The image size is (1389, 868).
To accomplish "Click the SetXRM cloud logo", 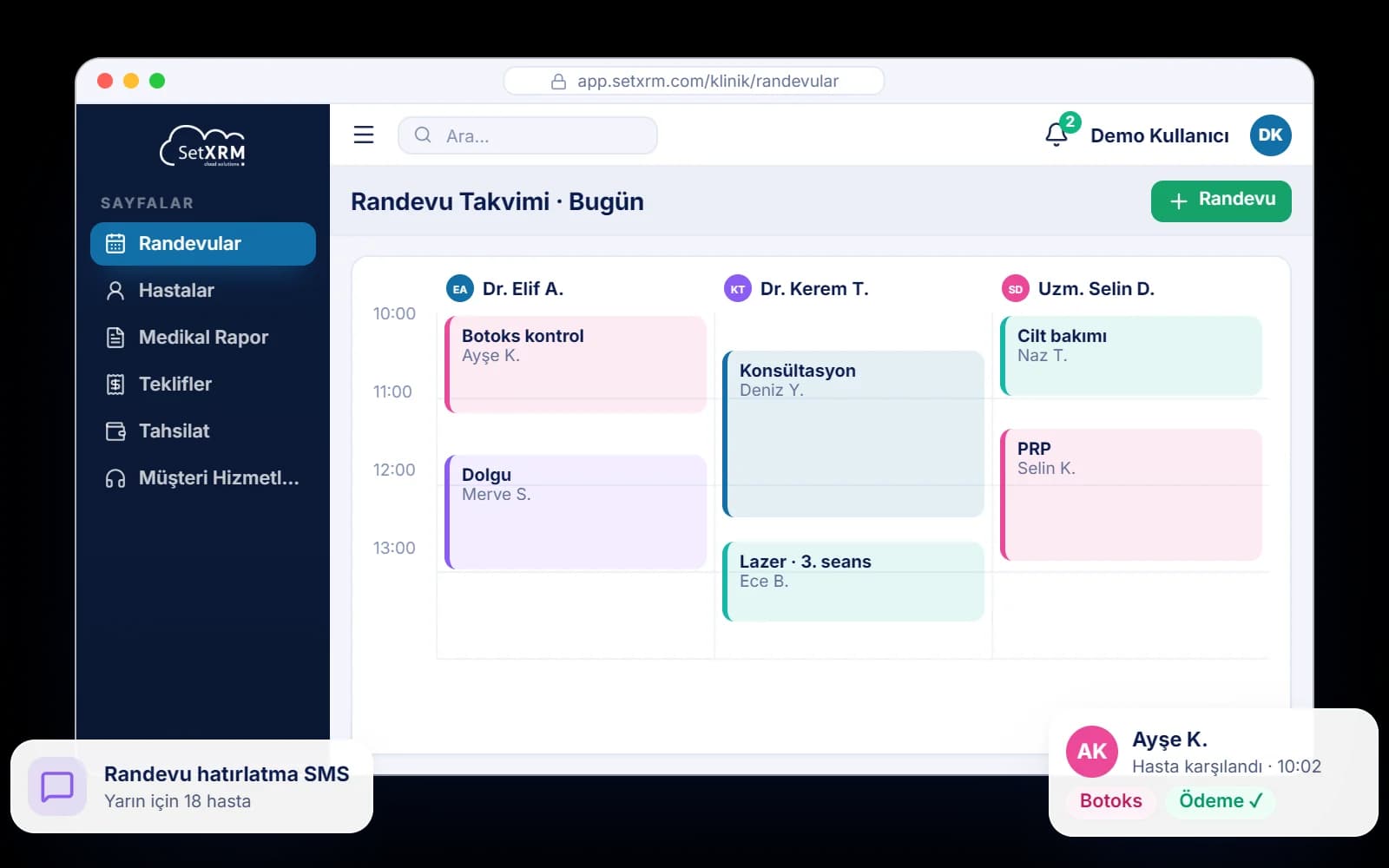I will tap(203, 146).
